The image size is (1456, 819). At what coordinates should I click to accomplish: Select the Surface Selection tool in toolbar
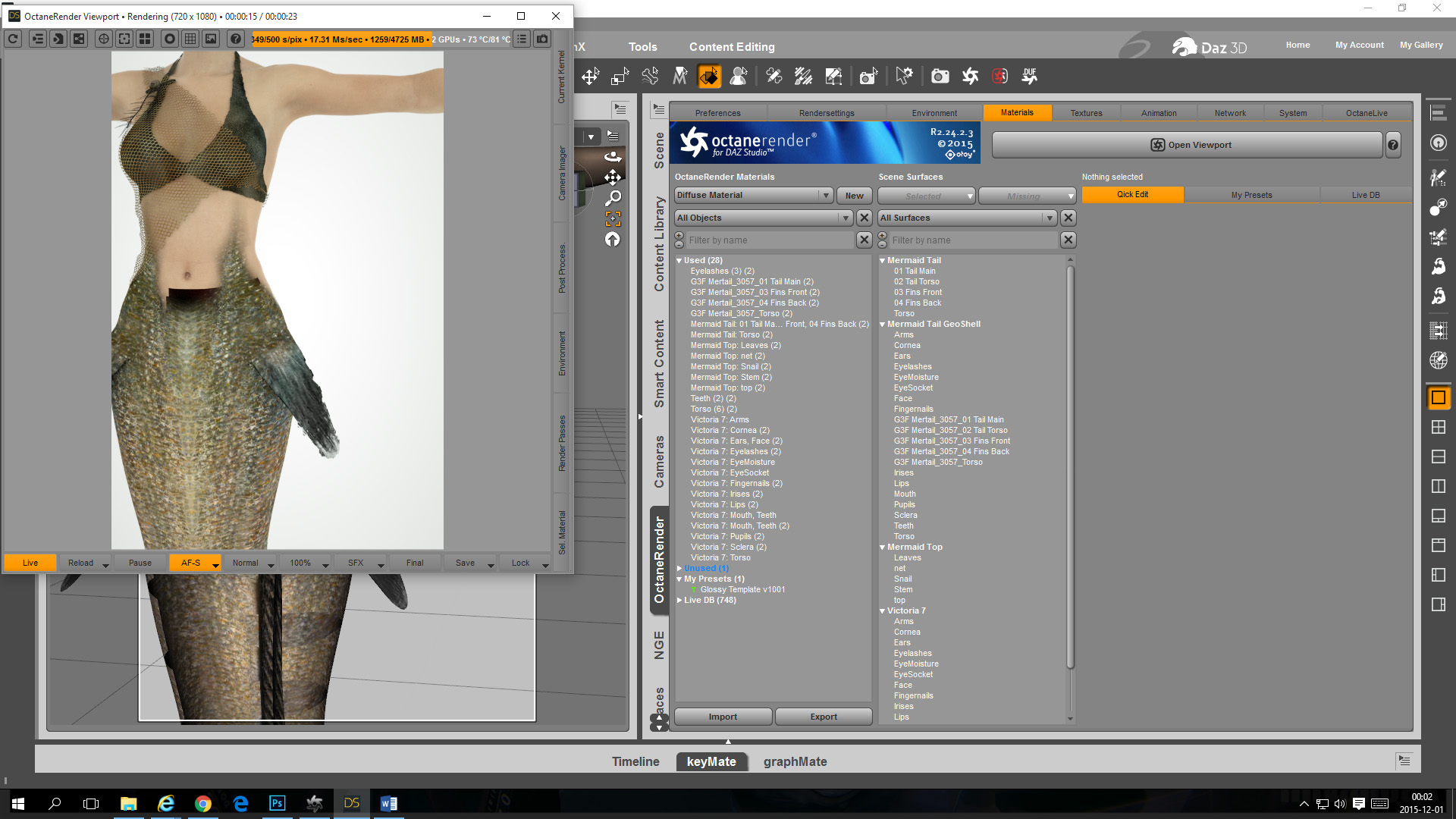709,76
